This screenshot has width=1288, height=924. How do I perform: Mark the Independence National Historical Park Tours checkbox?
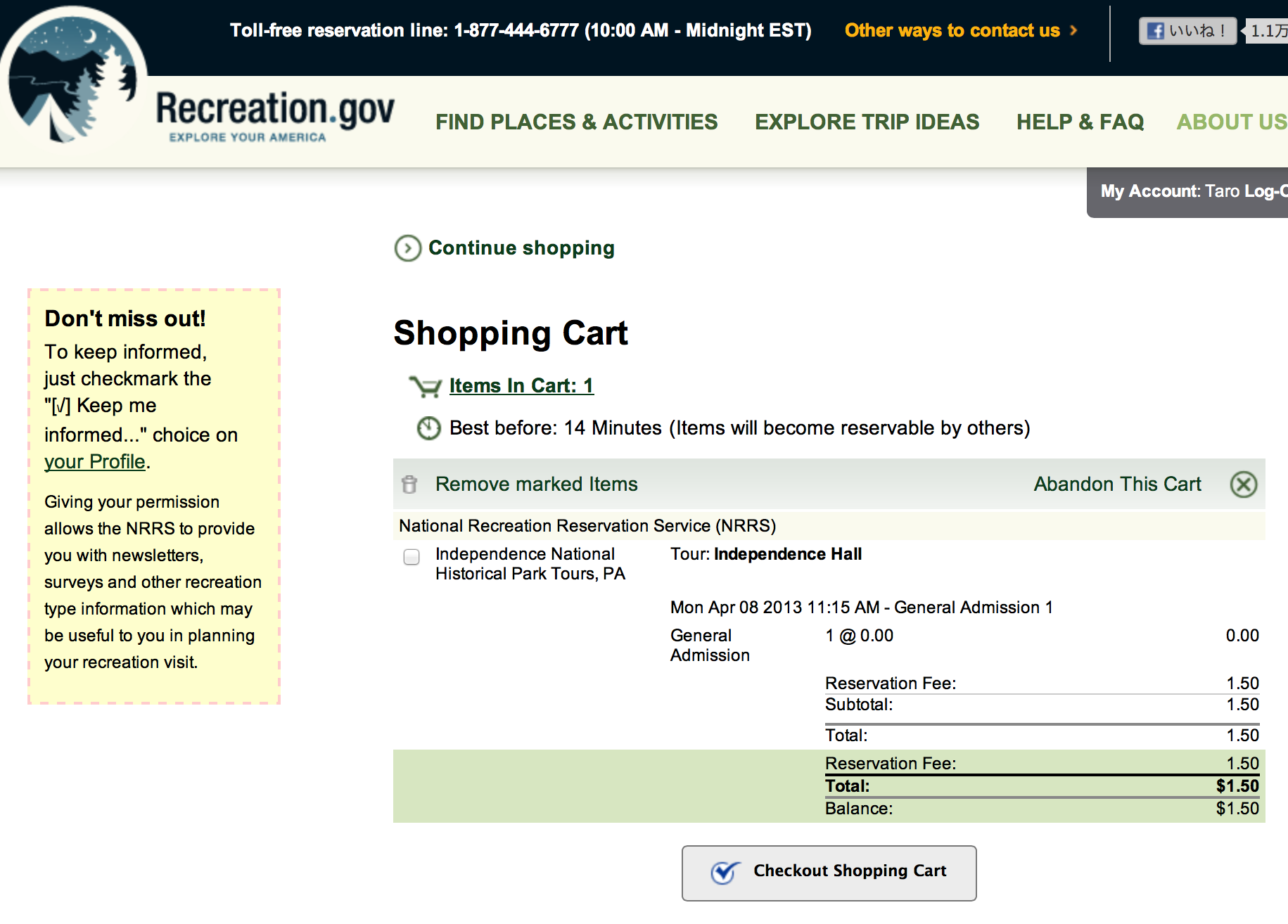[x=412, y=557]
